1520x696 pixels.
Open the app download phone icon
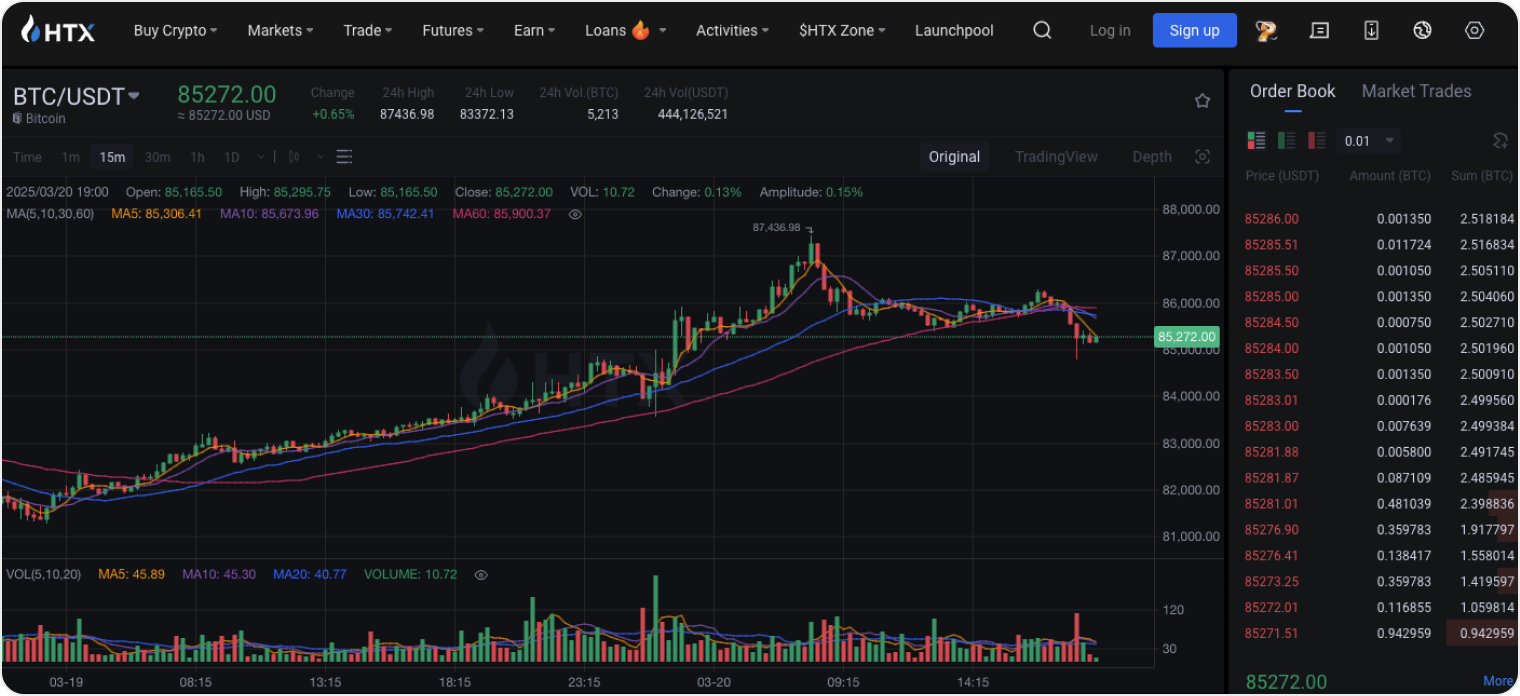point(1371,30)
